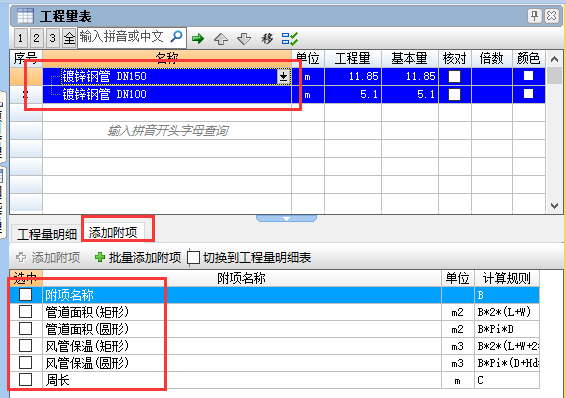Click the pin icon in title bar
This screenshot has width=566, height=398.
pos(535,16)
